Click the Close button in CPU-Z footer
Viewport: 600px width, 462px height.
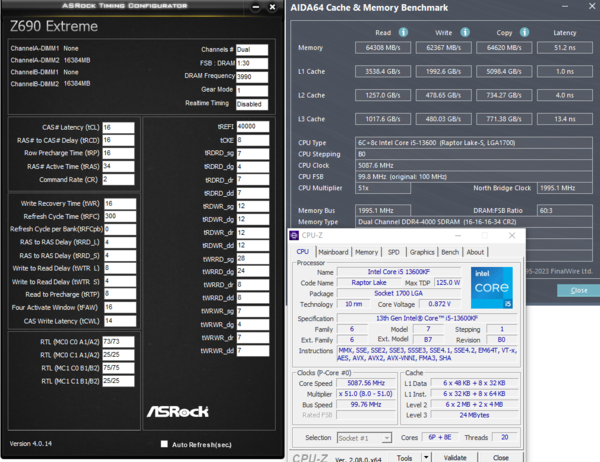(x=501, y=457)
